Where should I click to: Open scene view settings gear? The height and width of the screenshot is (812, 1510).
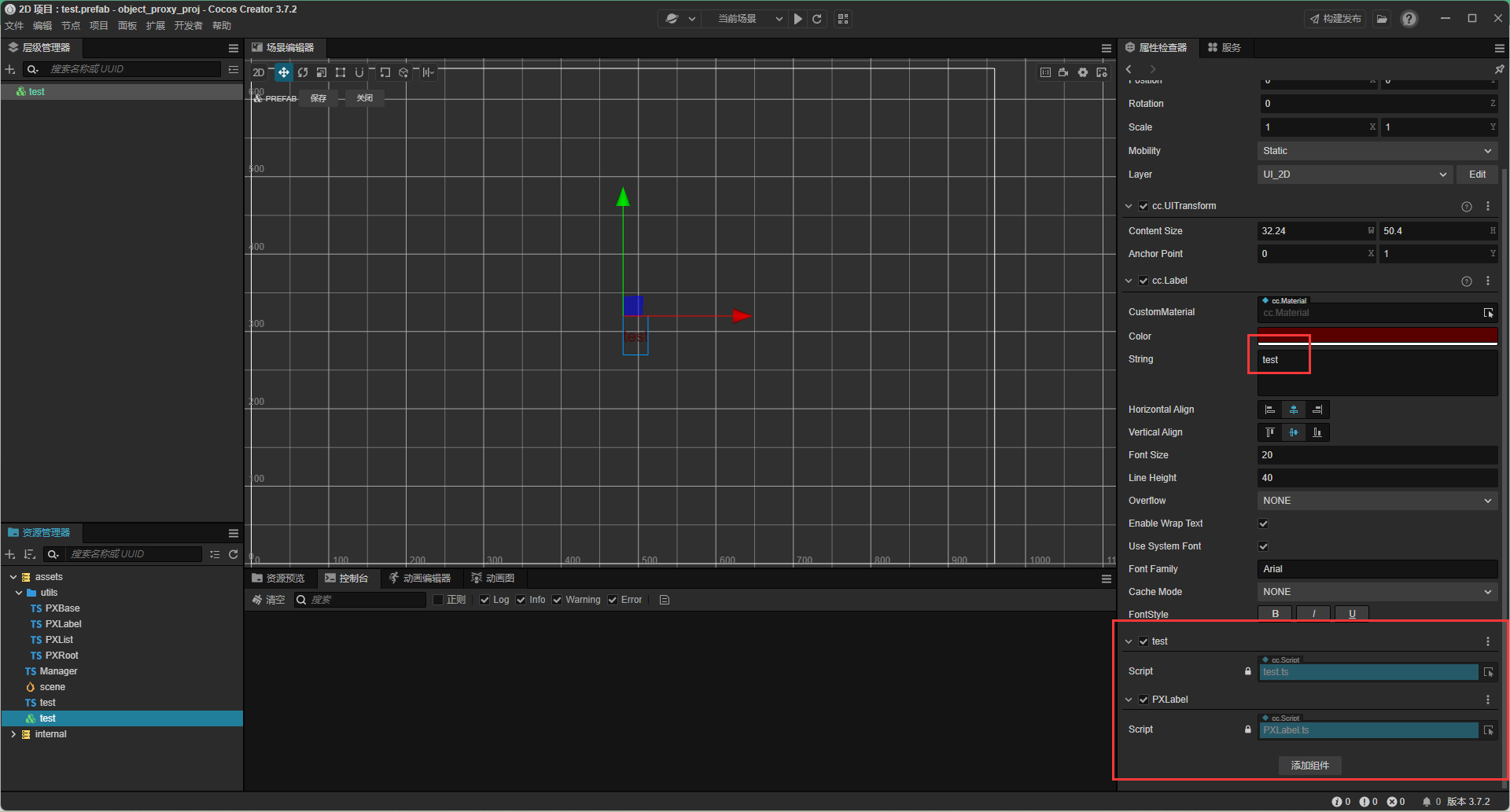1083,72
